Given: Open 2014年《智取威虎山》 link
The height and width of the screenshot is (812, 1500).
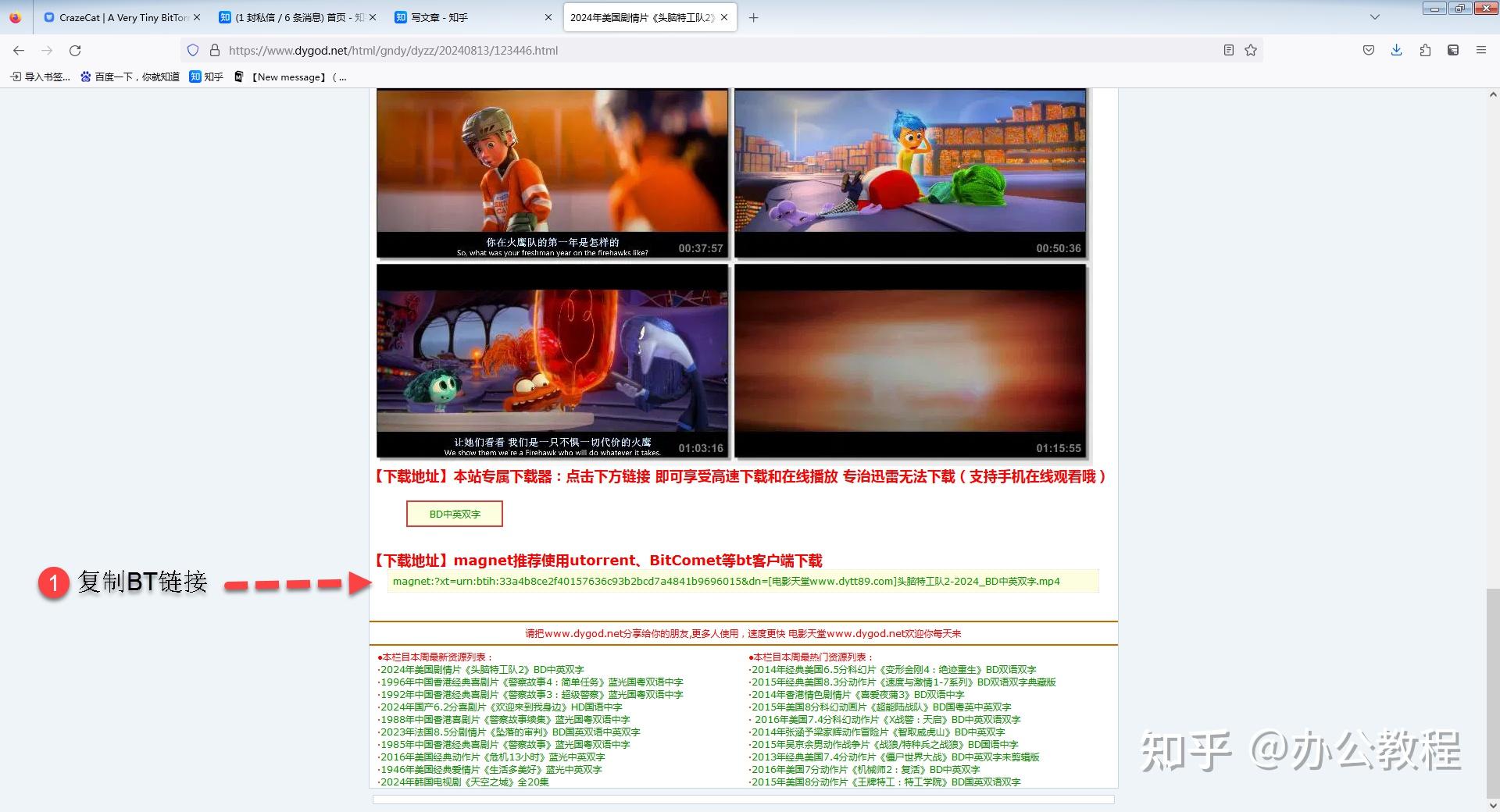Looking at the screenshot, I should click(x=878, y=732).
